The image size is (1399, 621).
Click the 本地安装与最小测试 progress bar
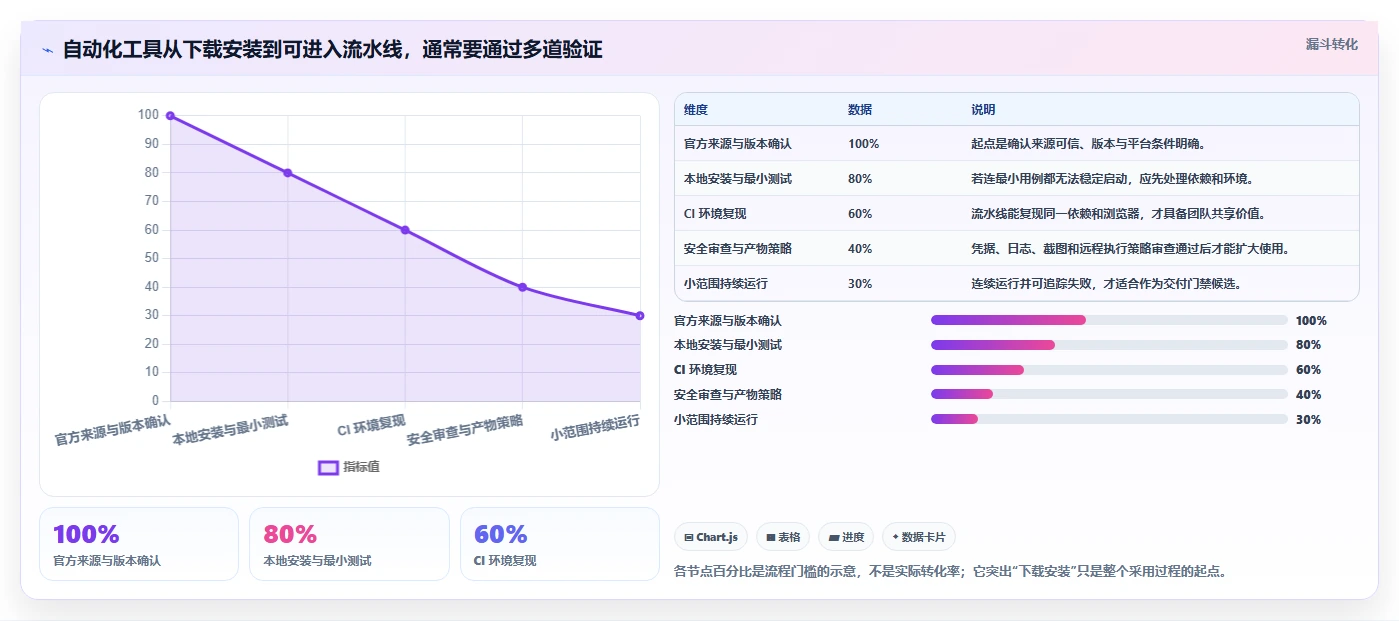point(1109,345)
